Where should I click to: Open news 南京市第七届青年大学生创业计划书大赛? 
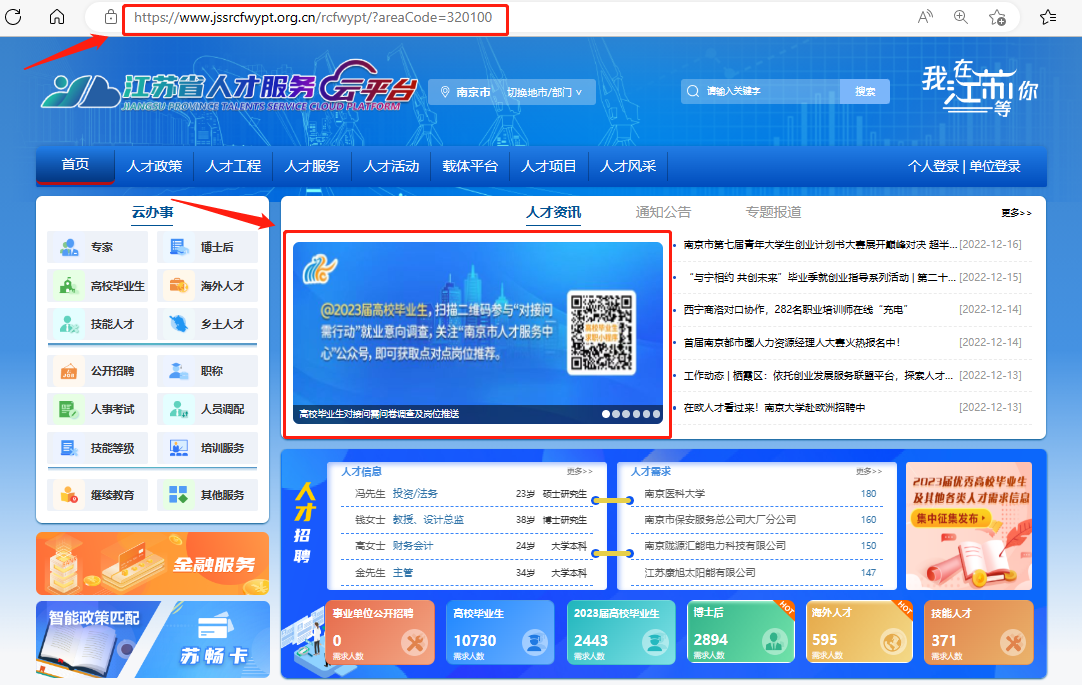[820, 245]
